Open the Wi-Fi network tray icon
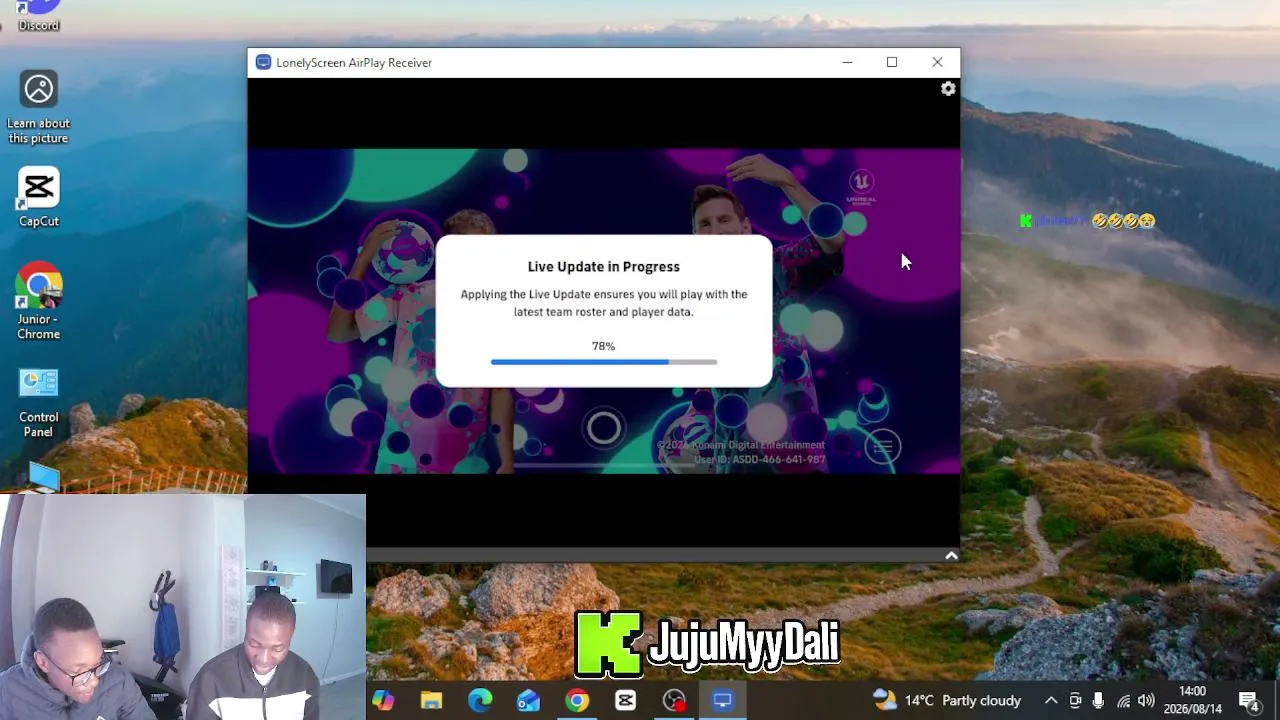The height and width of the screenshot is (720, 1280). point(1123,700)
